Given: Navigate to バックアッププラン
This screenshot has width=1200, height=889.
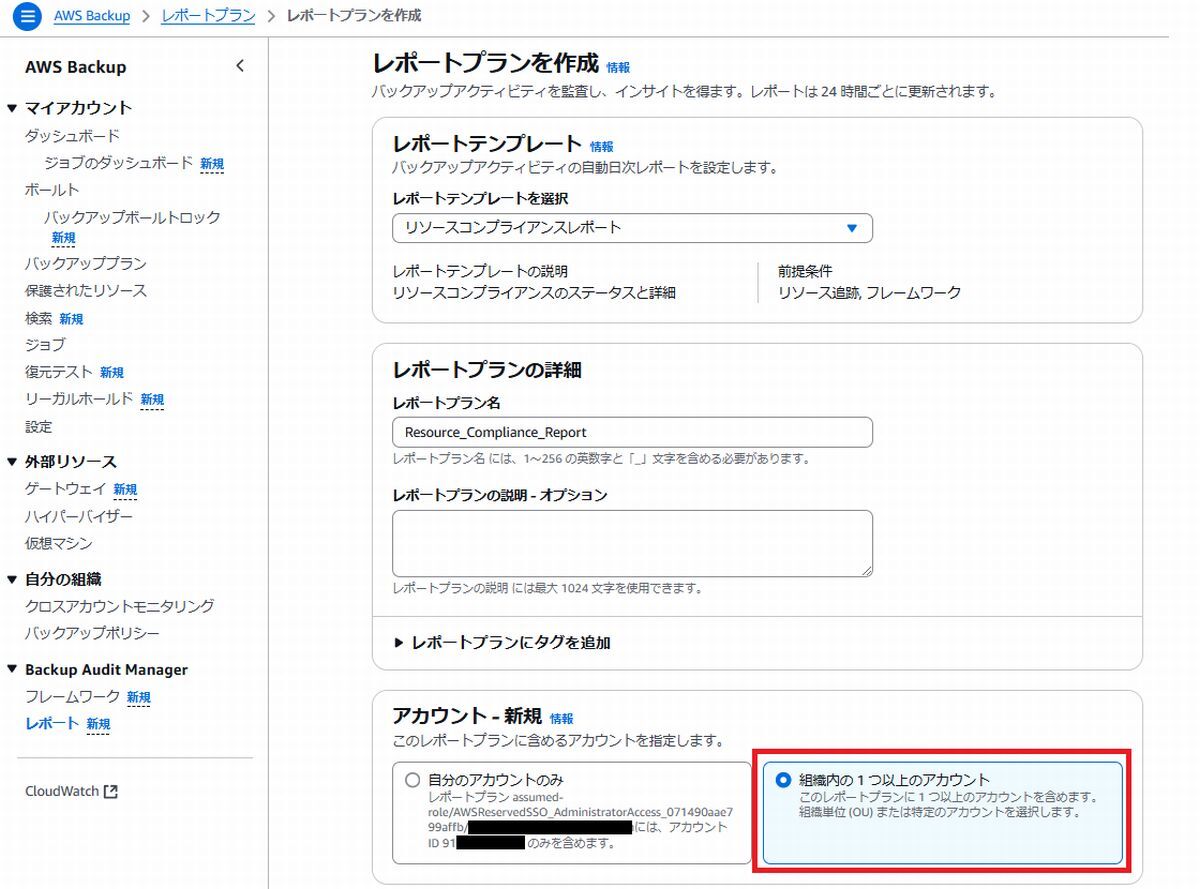Looking at the screenshot, I should tap(86, 264).
